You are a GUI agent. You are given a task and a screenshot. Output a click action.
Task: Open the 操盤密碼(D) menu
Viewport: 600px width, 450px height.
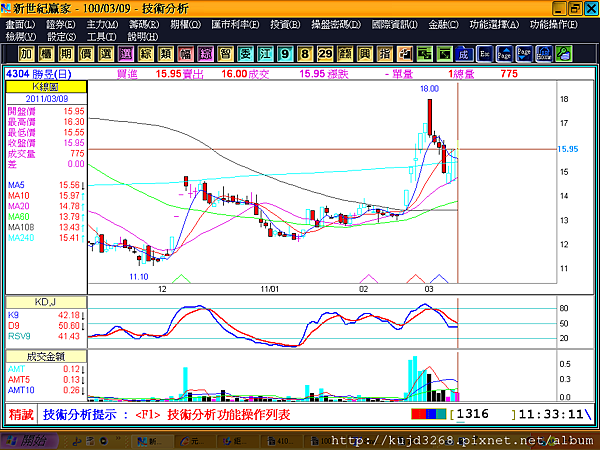click(336, 24)
